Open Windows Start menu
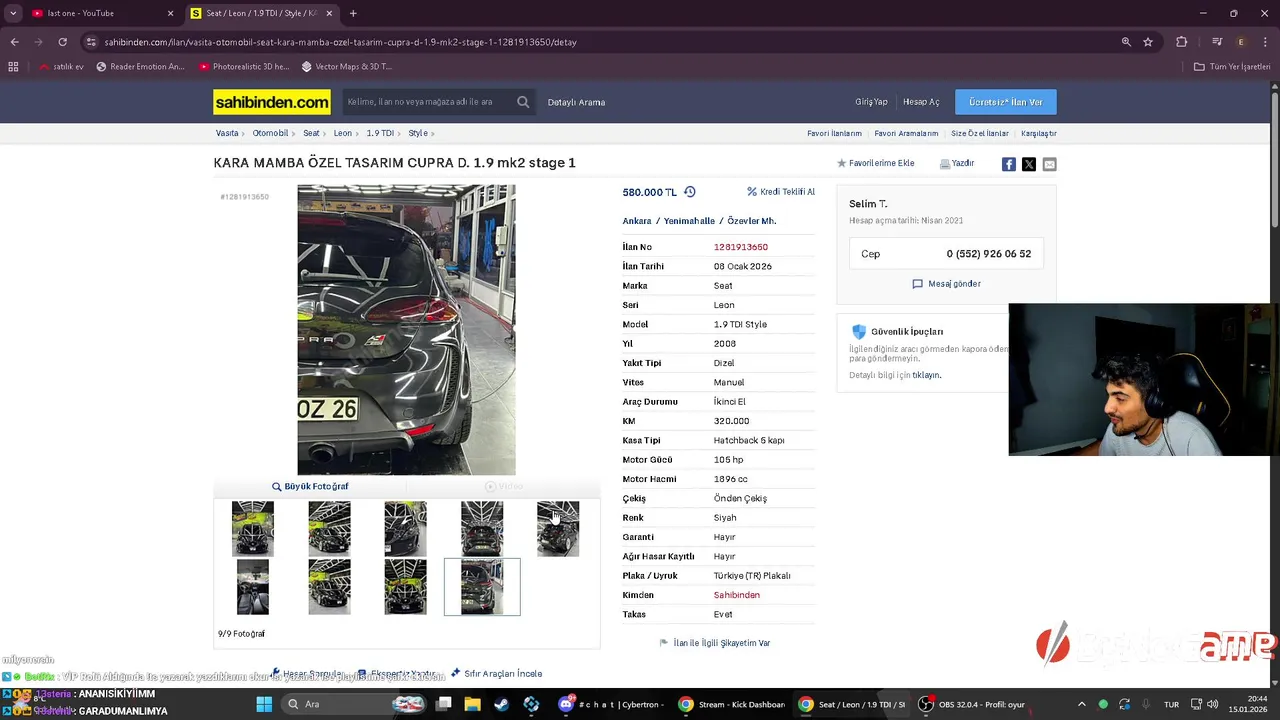Screen dimensions: 1280x720 [x=264, y=704]
